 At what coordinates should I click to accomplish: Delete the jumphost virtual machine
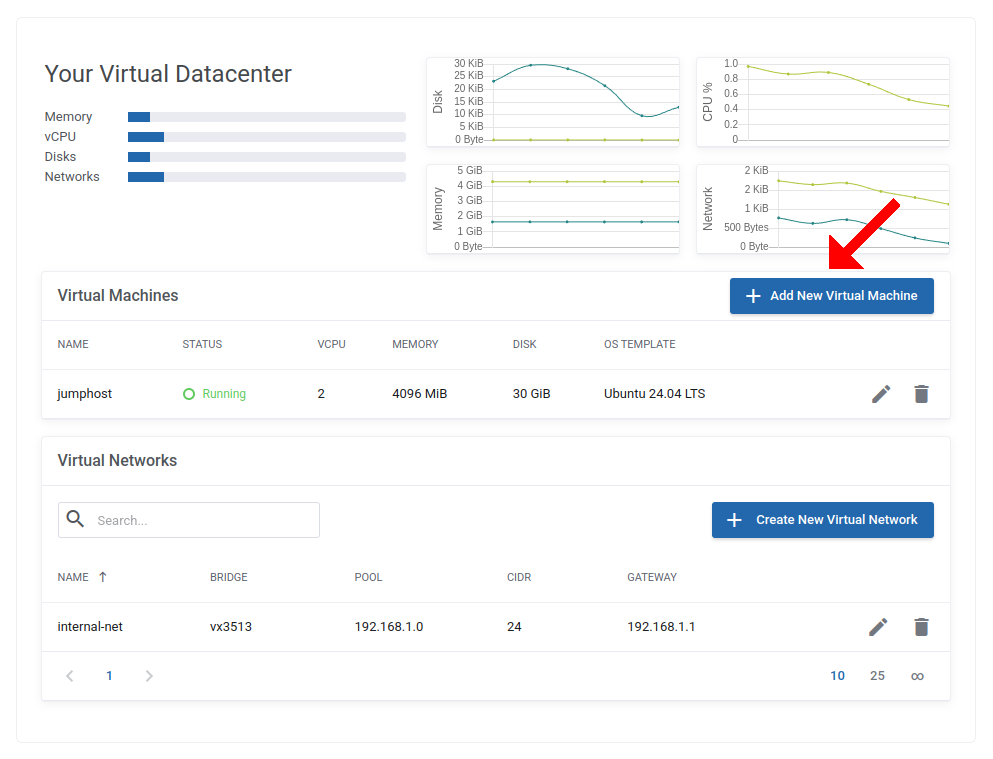tap(921, 394)
